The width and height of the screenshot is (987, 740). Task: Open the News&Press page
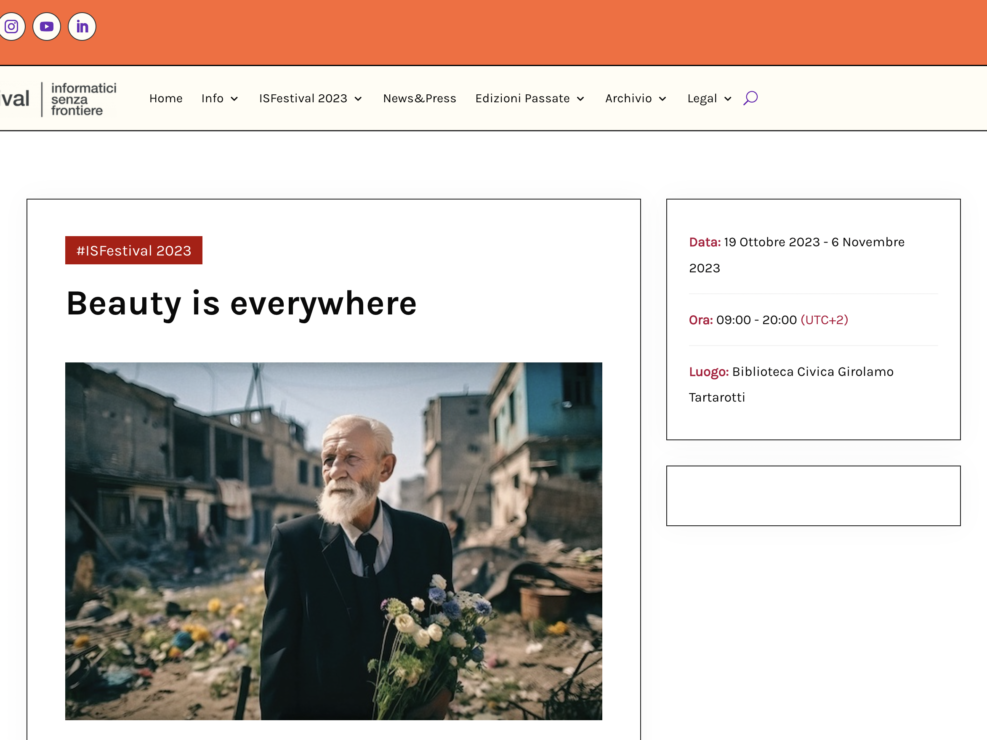click(x=419, y=98)
